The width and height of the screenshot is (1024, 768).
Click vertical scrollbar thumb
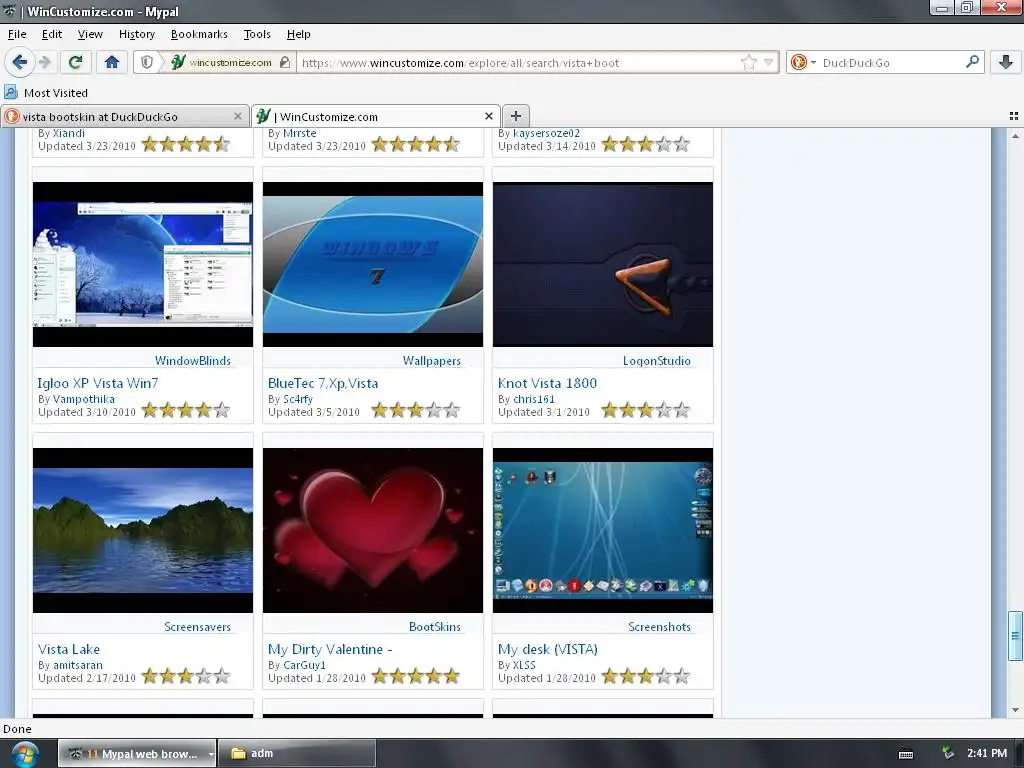[x=1014, y=635]
